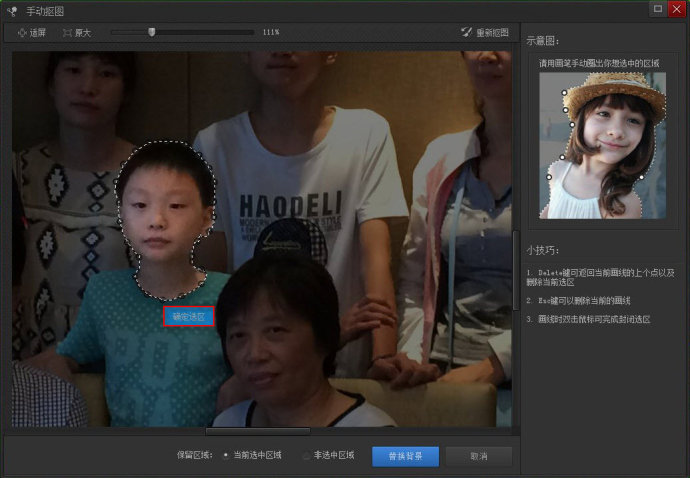Click the horizontal scrollbar under the canvas
Image resolution: width=690 pixels, height=478 pixels.
click(258, 431)
